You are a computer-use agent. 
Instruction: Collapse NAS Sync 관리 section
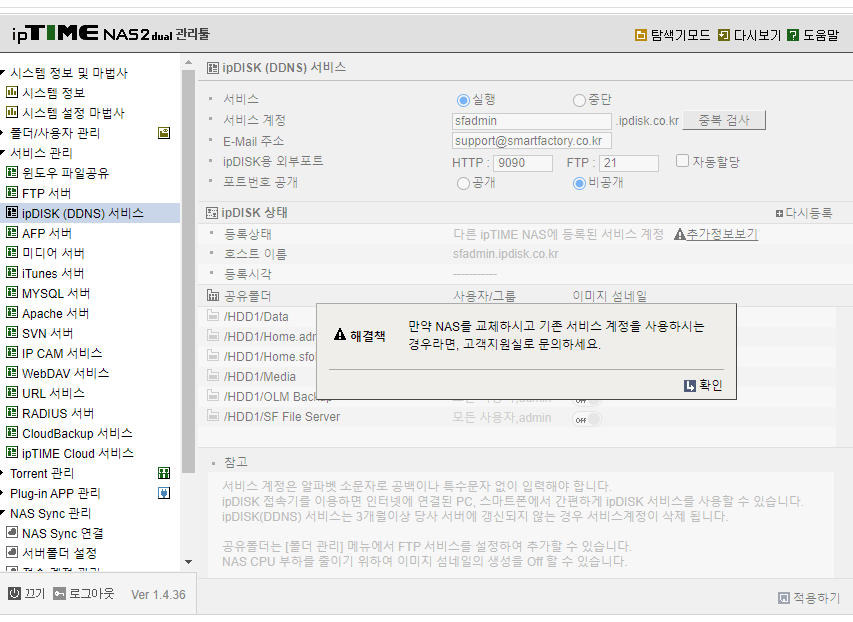tap(2, 513)
